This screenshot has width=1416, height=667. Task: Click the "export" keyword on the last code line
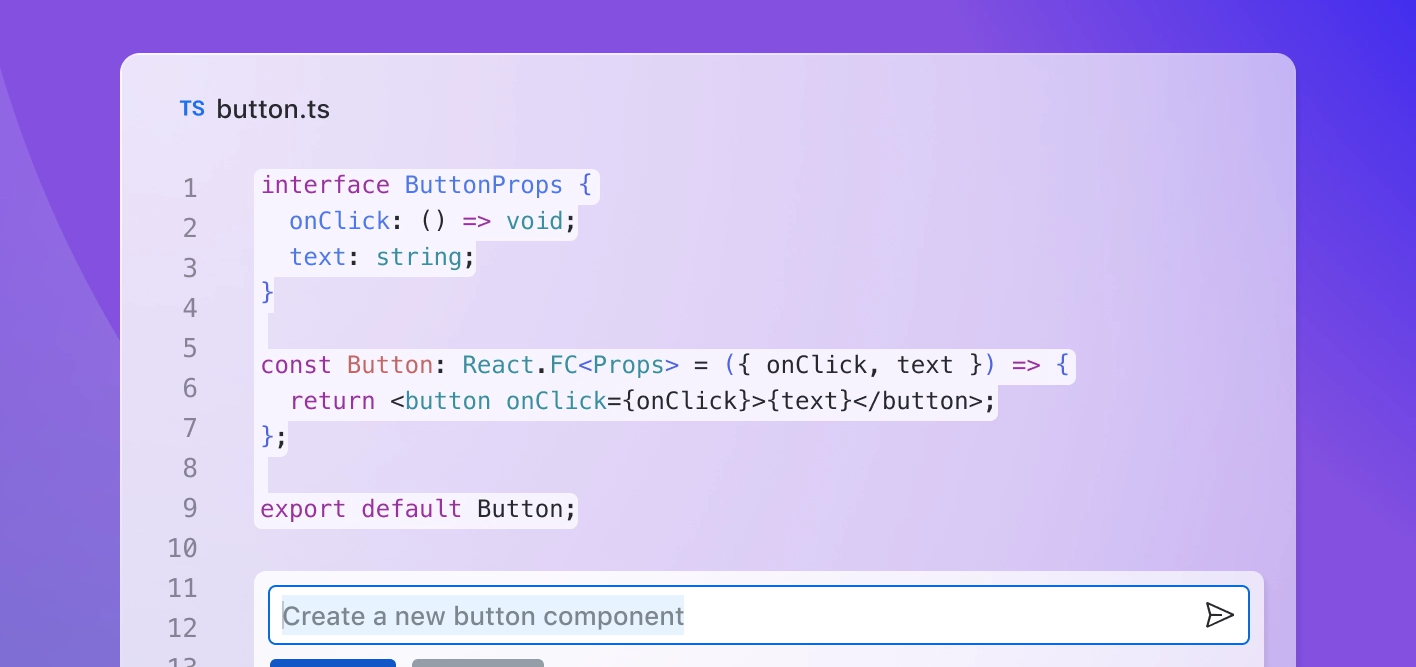click(303, 509)
